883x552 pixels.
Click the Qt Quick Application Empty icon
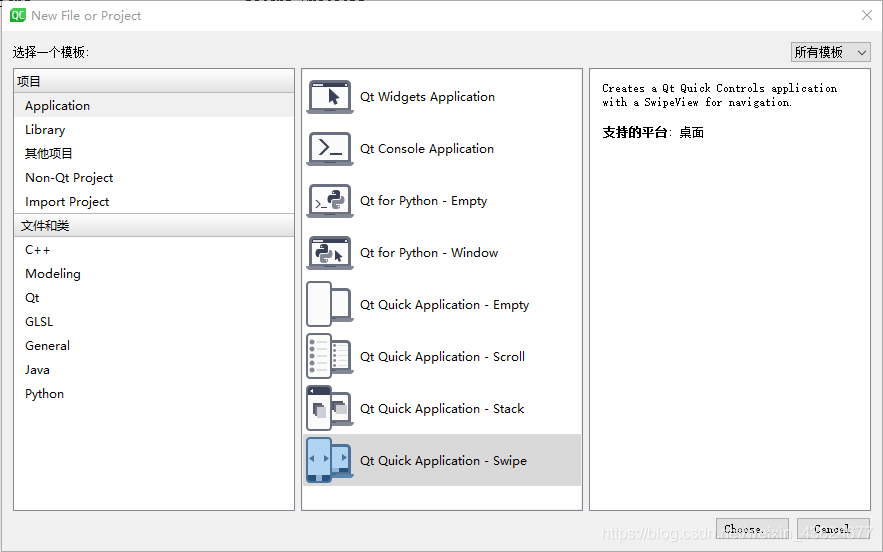(330, 305)
